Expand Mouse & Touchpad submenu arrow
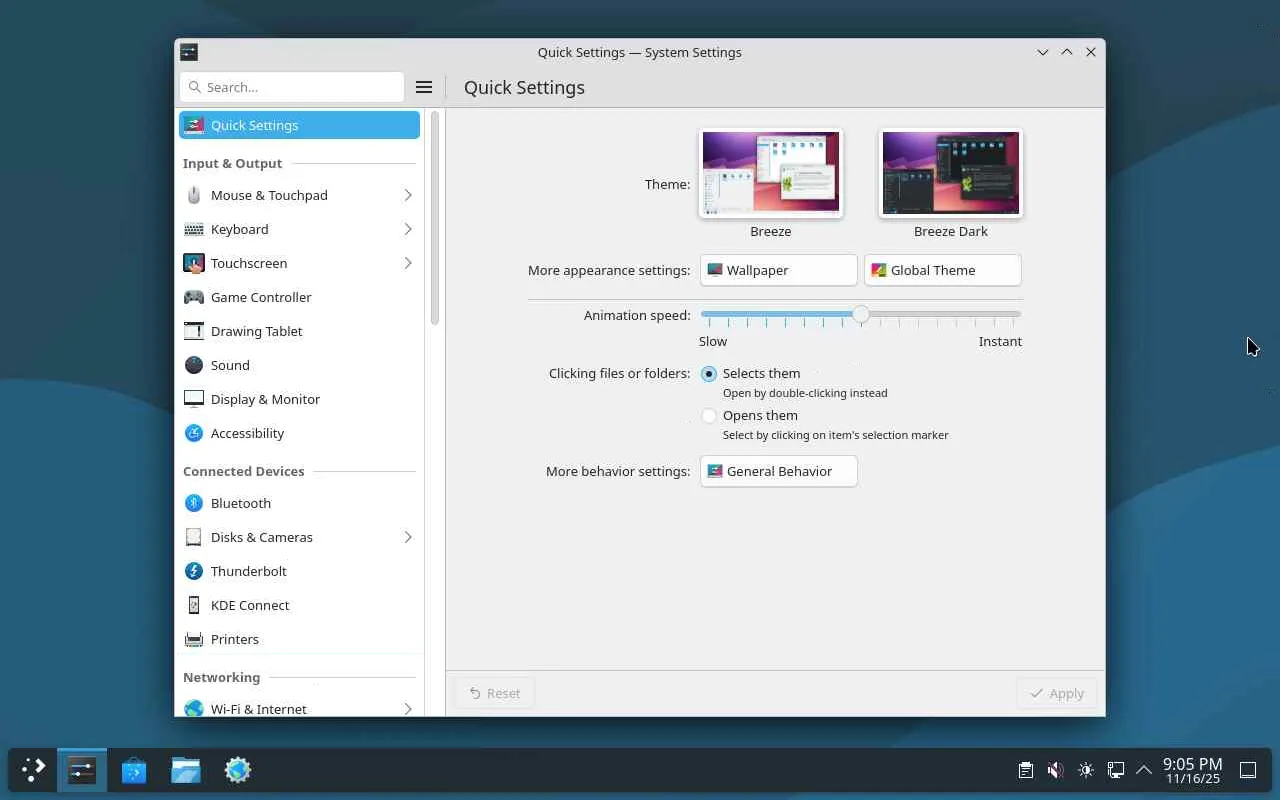Viewport: 1280px width, 800px height. click(408, 195)
